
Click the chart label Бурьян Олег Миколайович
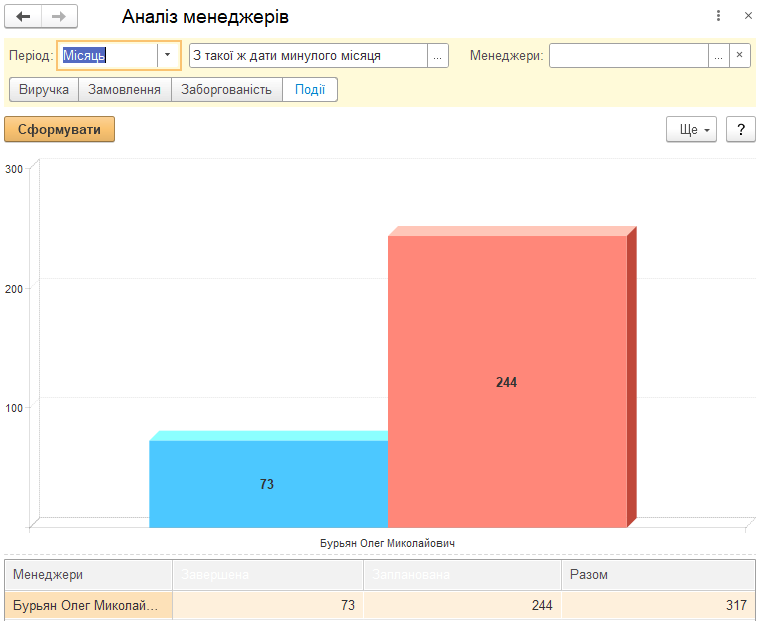pyautogui.click(x=387, y=543)
